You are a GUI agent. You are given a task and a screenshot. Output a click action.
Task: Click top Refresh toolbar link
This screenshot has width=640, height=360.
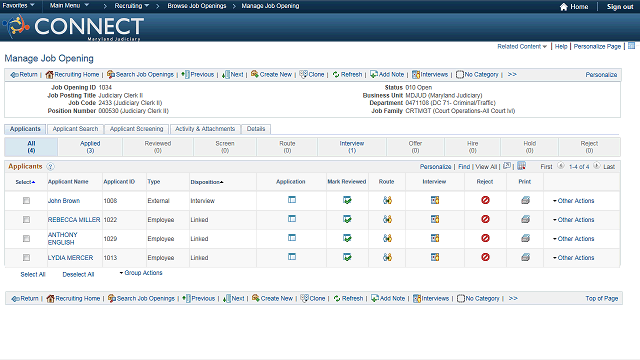pos(347,74)
